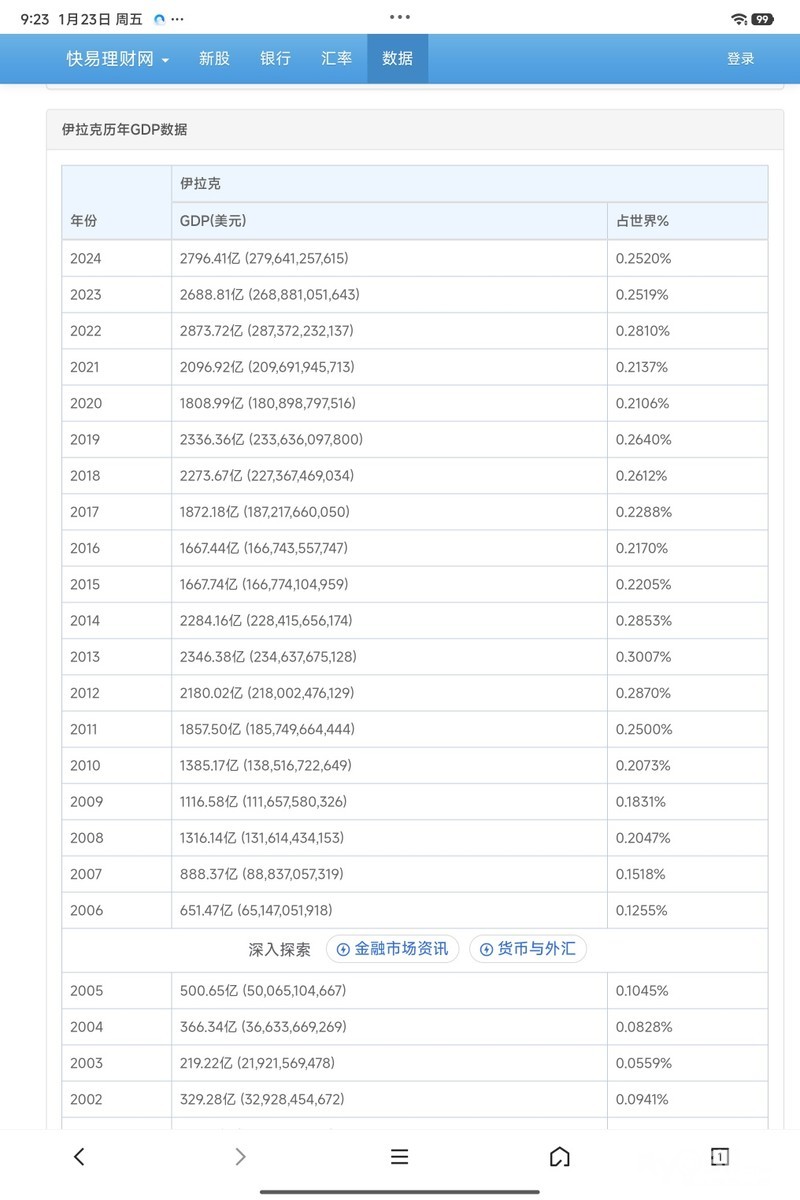This screenshot has width=800, height=1200.
Task: Tap the 年份 column header
Action: click(x=84, y=221)
